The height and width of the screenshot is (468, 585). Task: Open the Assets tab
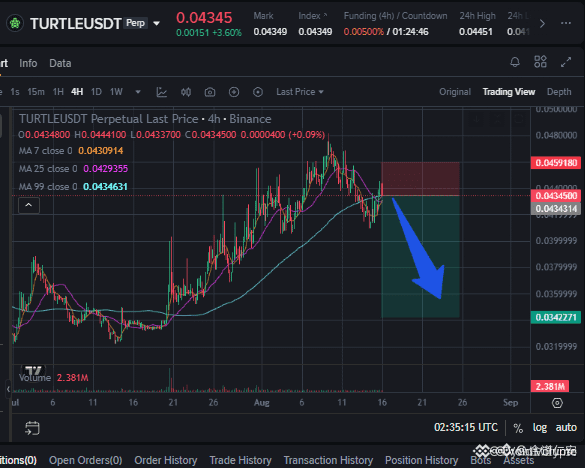point(519,461)
